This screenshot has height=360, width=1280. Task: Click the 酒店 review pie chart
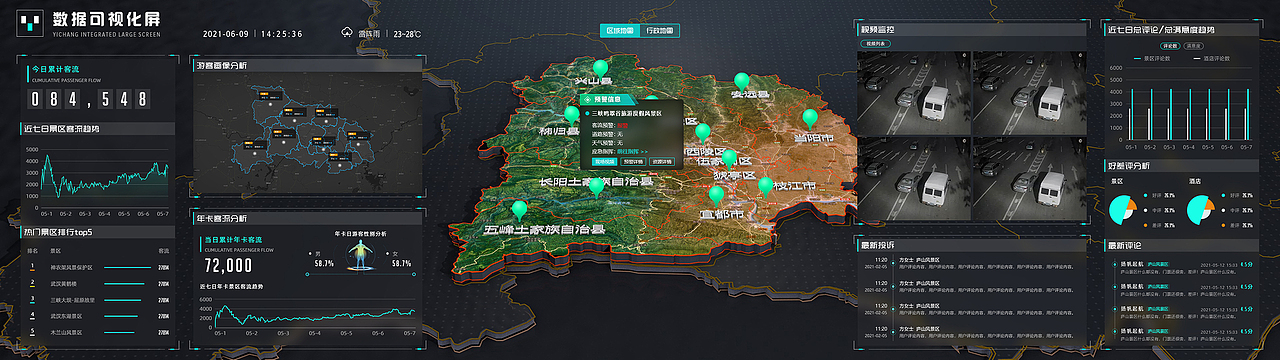coord(1200,210)
